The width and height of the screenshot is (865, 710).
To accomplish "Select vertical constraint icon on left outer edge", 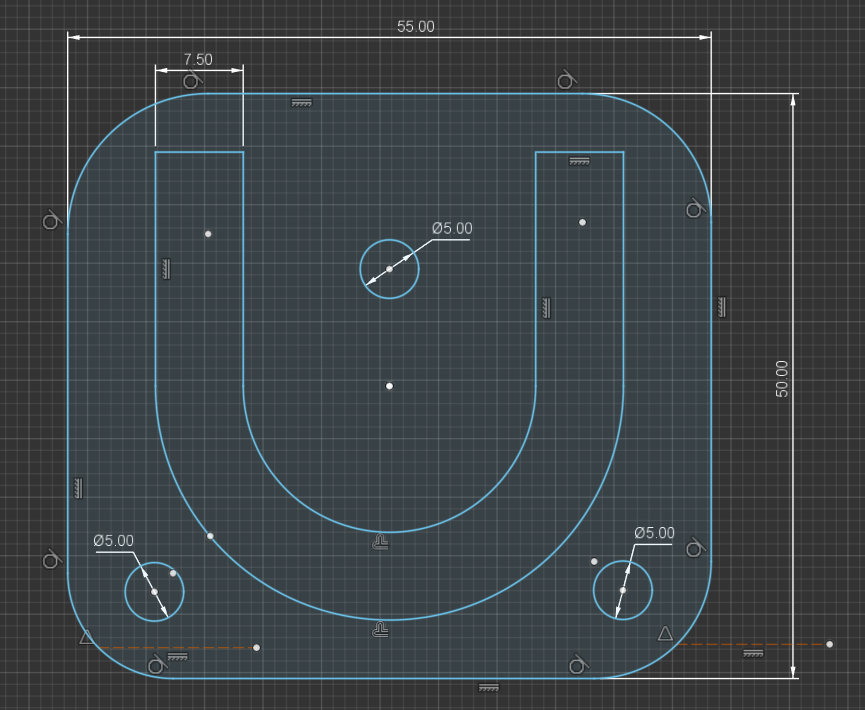I will pyautogui.click(x=78, y=488).
